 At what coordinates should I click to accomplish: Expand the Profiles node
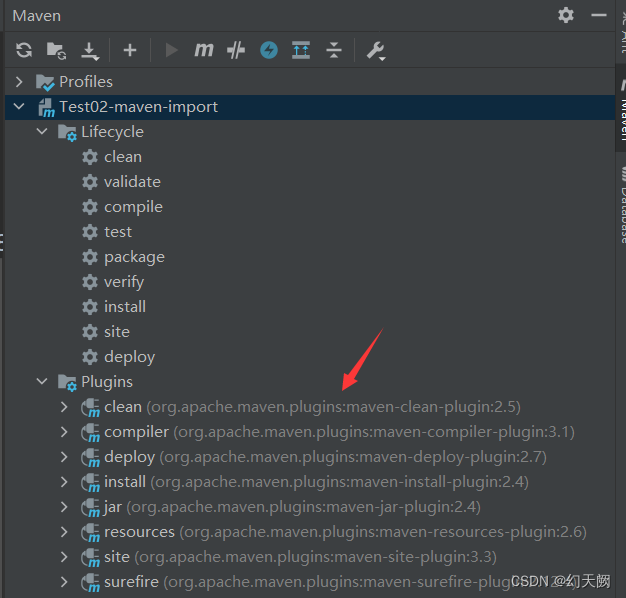coord(19,81)
